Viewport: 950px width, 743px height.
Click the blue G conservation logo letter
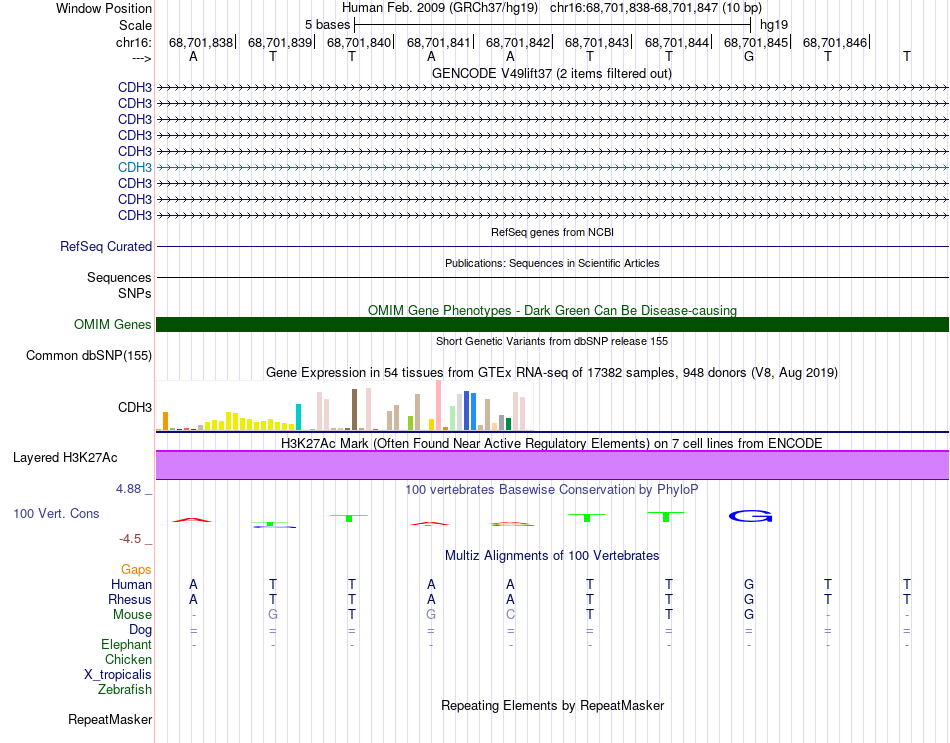[750, 516]
